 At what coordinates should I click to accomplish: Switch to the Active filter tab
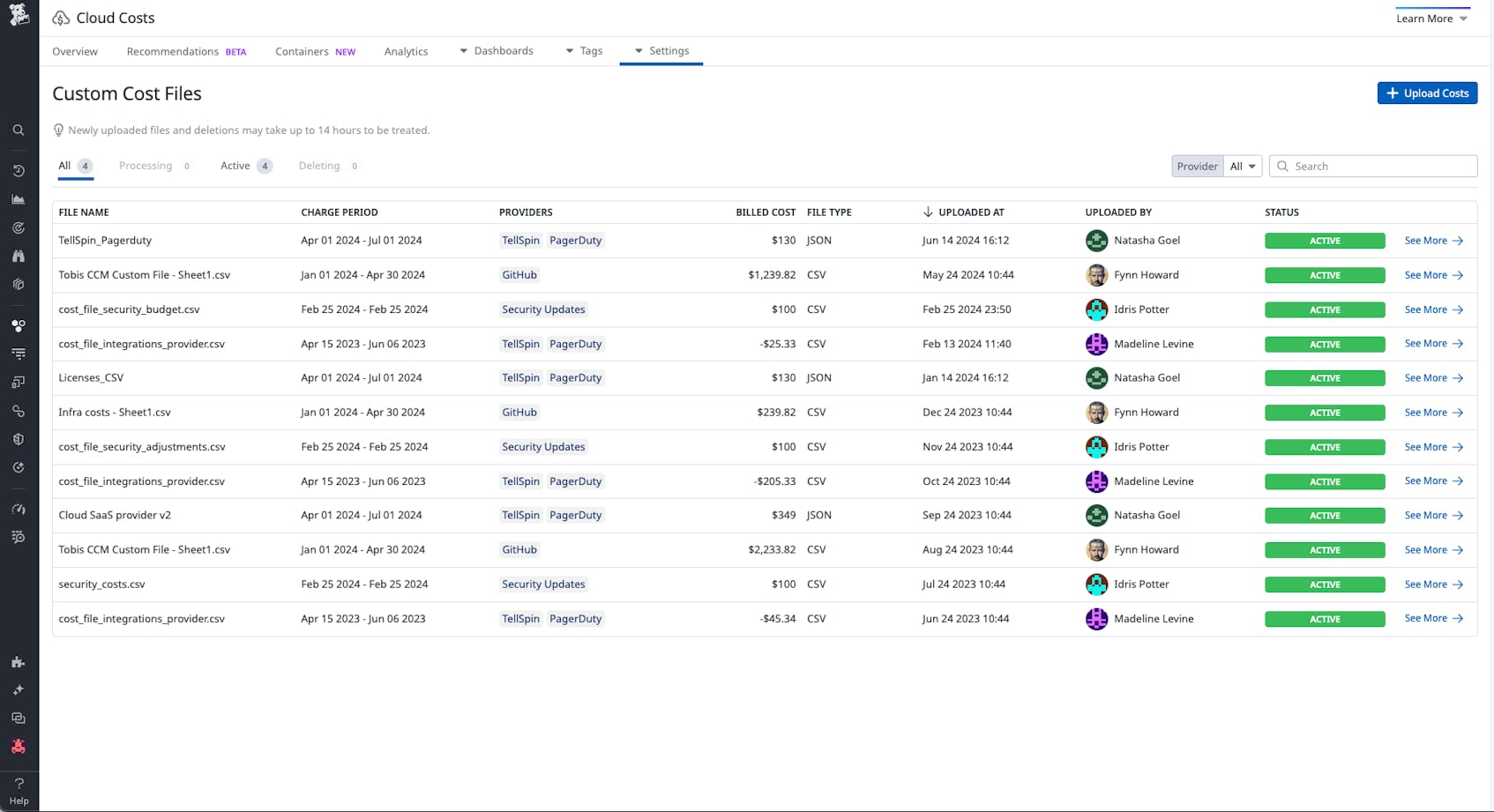pos(235,166)
